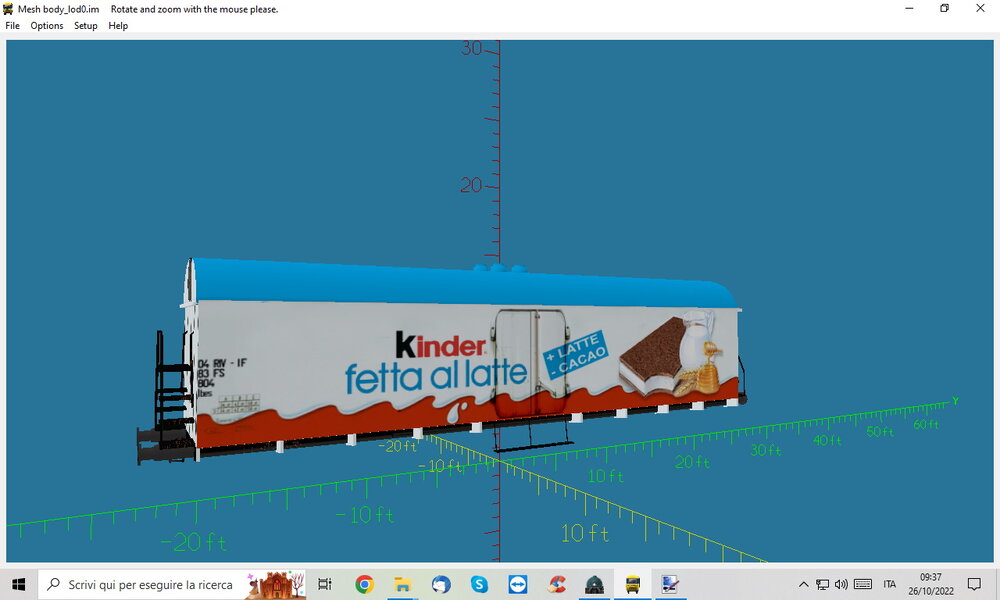Click the '30 ft' label on the Y axis

click(x=766, y=450)
